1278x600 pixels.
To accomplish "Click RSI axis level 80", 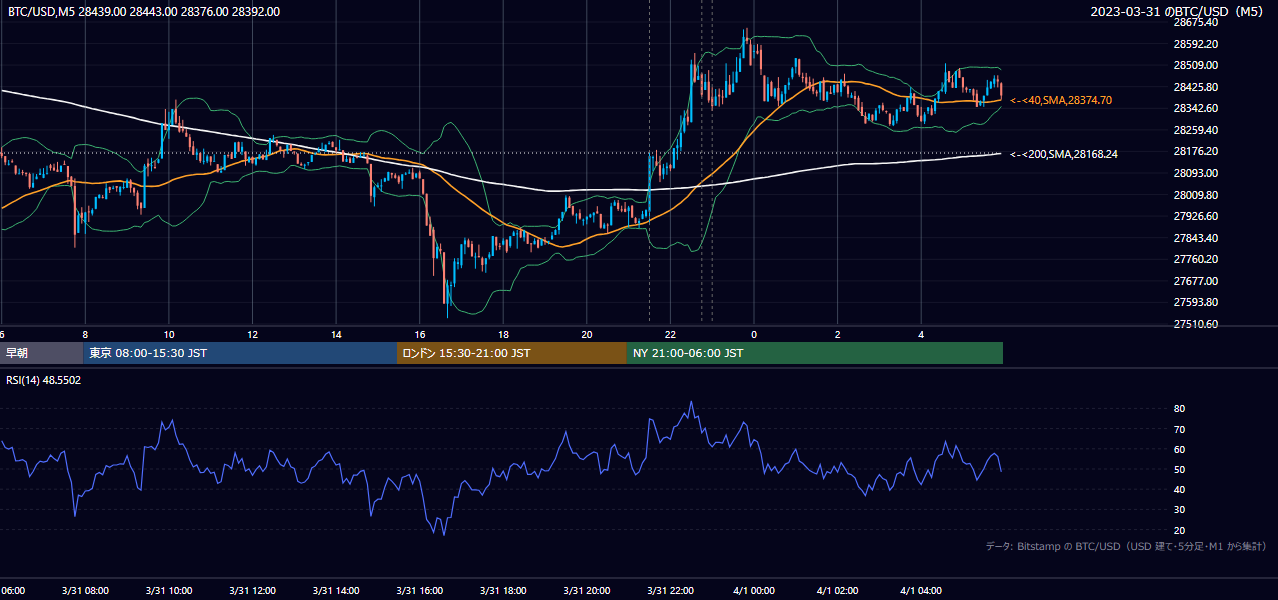I will (1179, 409).
